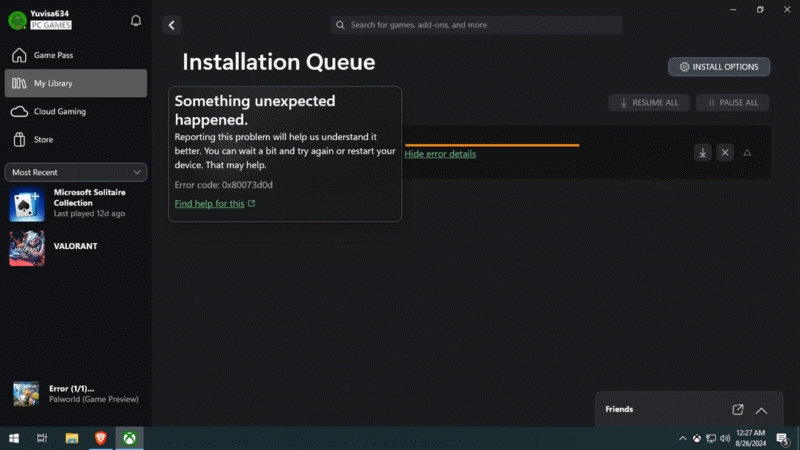Image resolution: width=800 pixels, height=450 pixels.
Task: Expand the Friends panel chevron
Action: tap(761, 411)
